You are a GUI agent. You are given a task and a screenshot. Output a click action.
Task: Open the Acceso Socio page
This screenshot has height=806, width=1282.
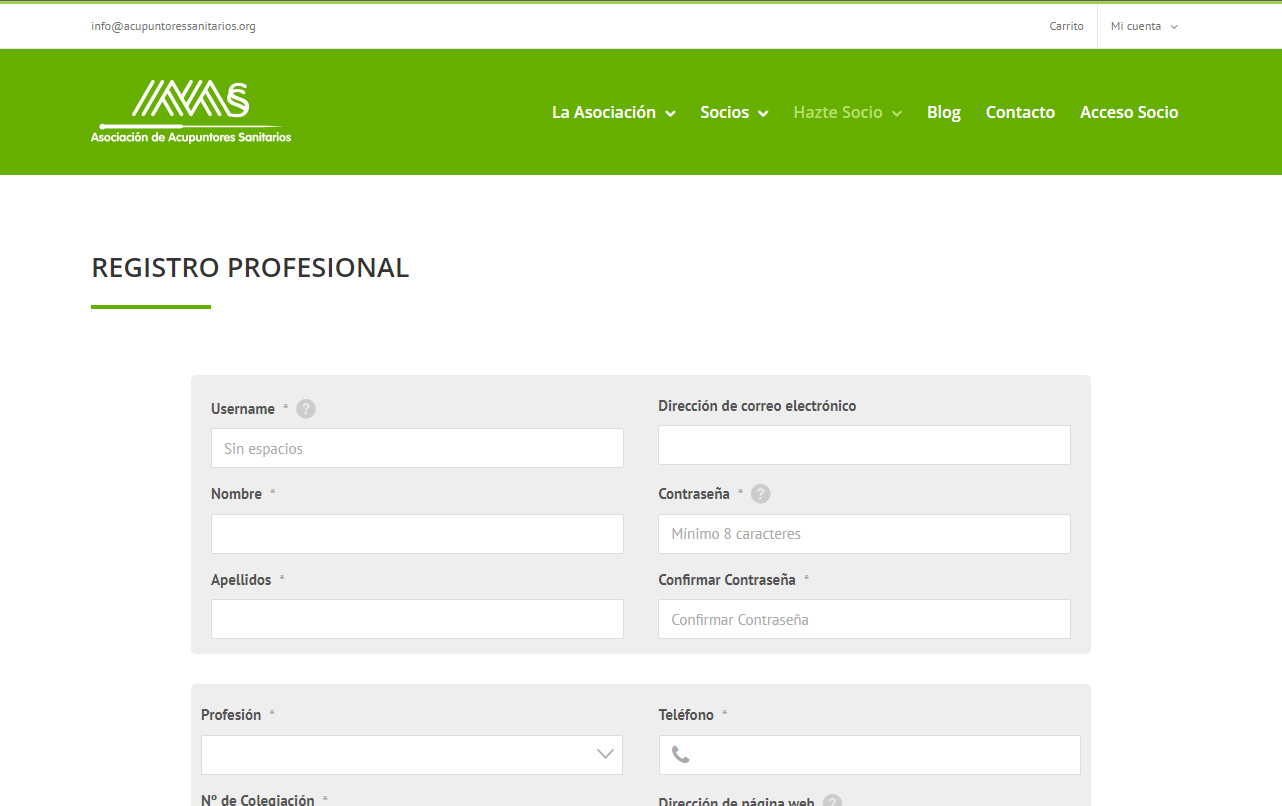click(1129, 112)
